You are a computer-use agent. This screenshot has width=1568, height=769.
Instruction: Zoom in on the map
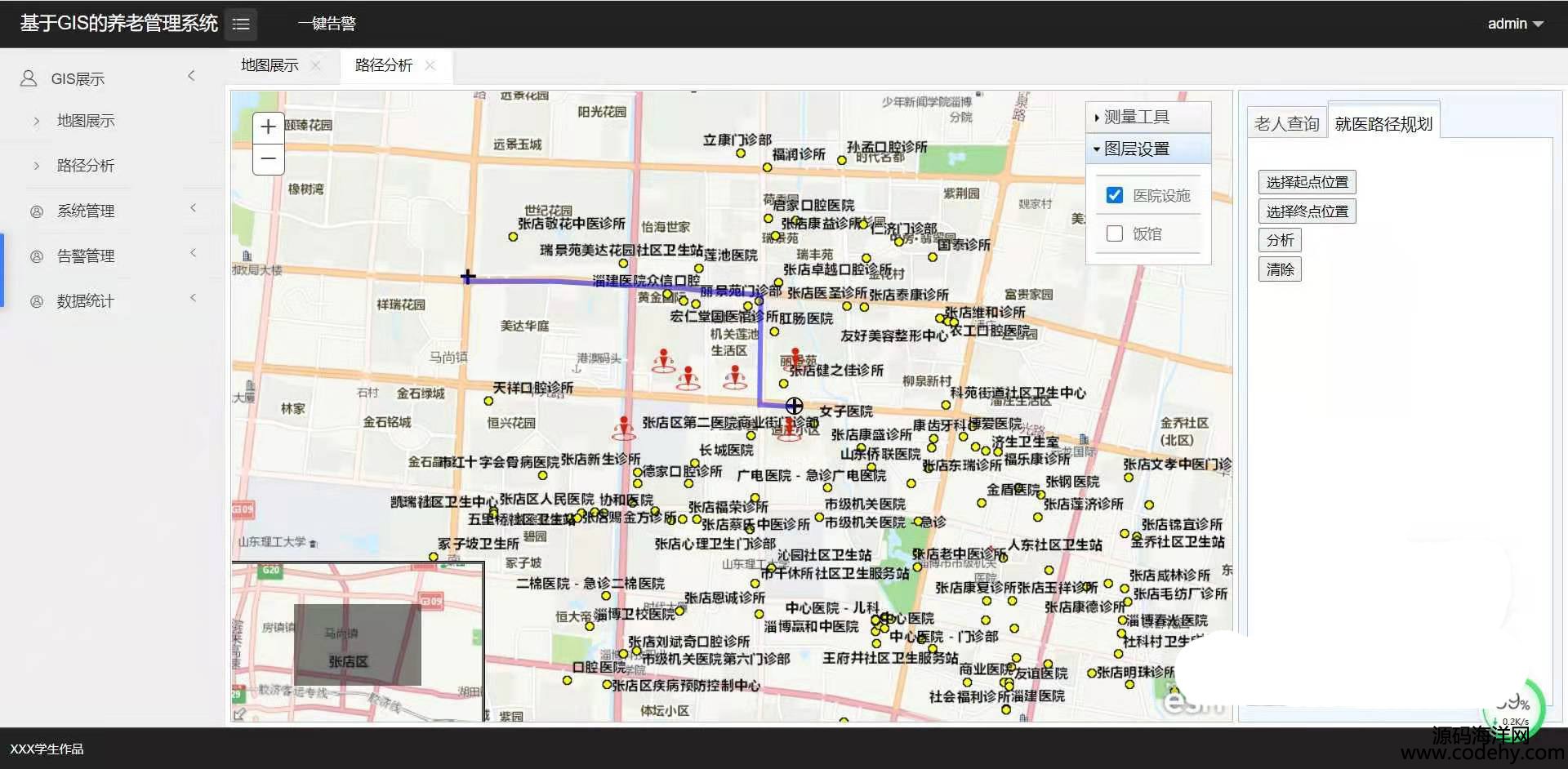click(x=268, y=127)
